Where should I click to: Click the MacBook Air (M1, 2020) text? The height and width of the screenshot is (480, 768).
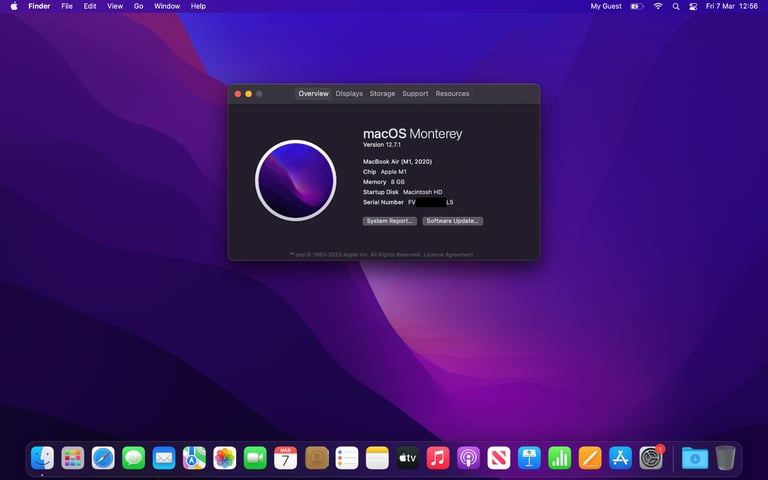pyautogui.click(x=397, y=162)
